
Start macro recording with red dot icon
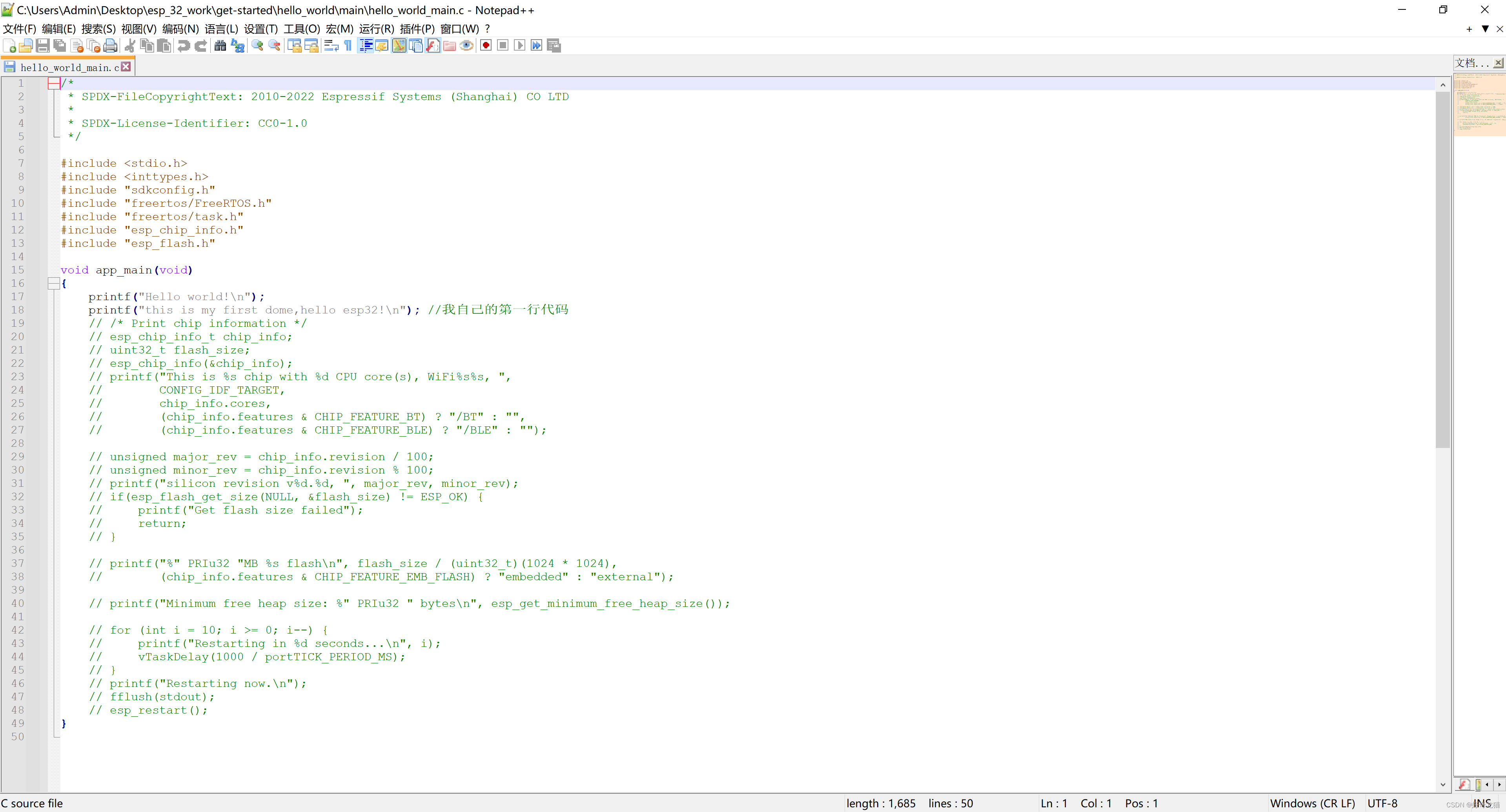485,46
